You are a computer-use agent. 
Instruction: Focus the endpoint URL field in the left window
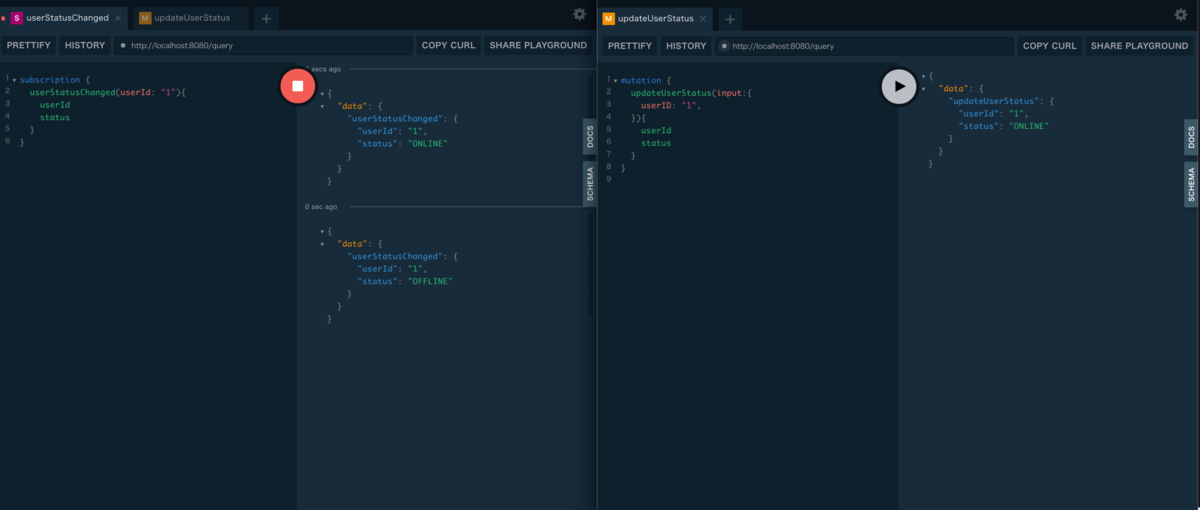point(264,46)
